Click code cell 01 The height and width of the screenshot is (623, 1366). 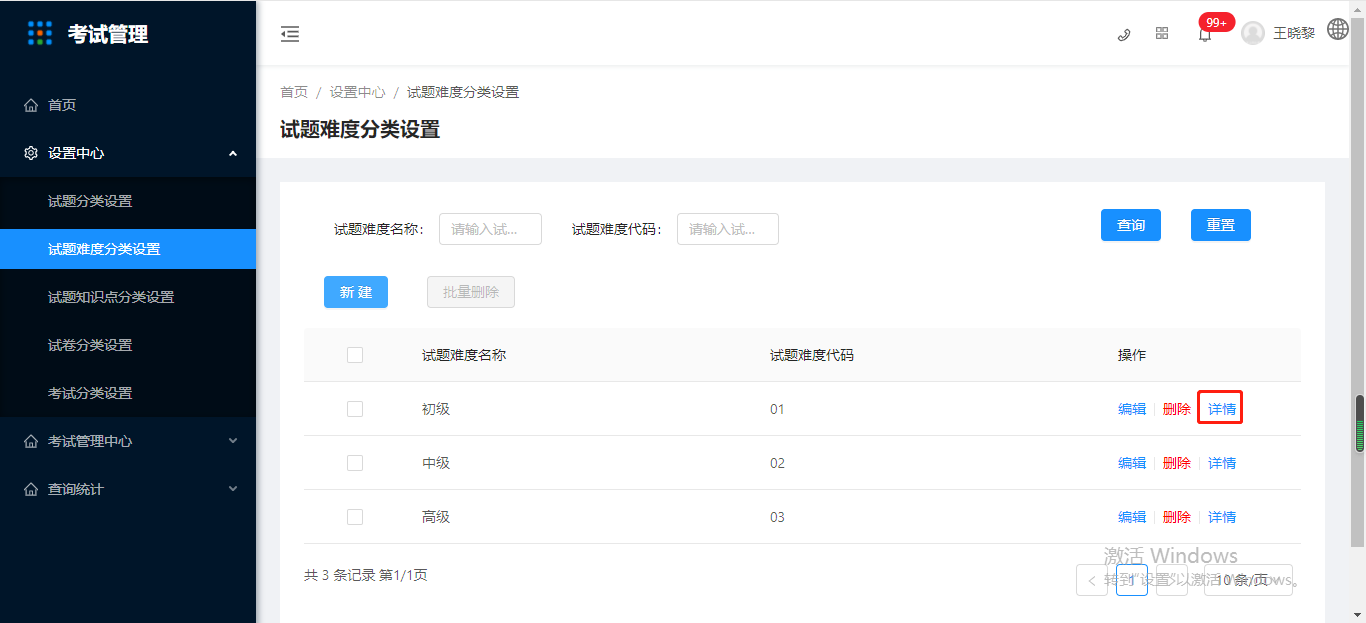[x=778, y=409]
